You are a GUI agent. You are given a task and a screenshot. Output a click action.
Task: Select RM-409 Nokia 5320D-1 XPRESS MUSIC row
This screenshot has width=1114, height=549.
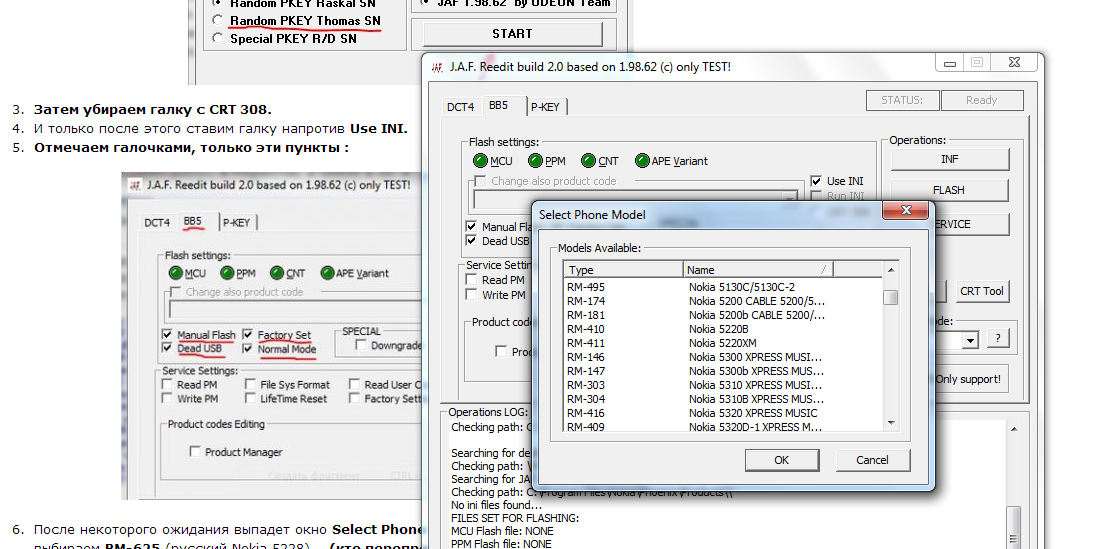pyautogui.click(x=723, y=426)
